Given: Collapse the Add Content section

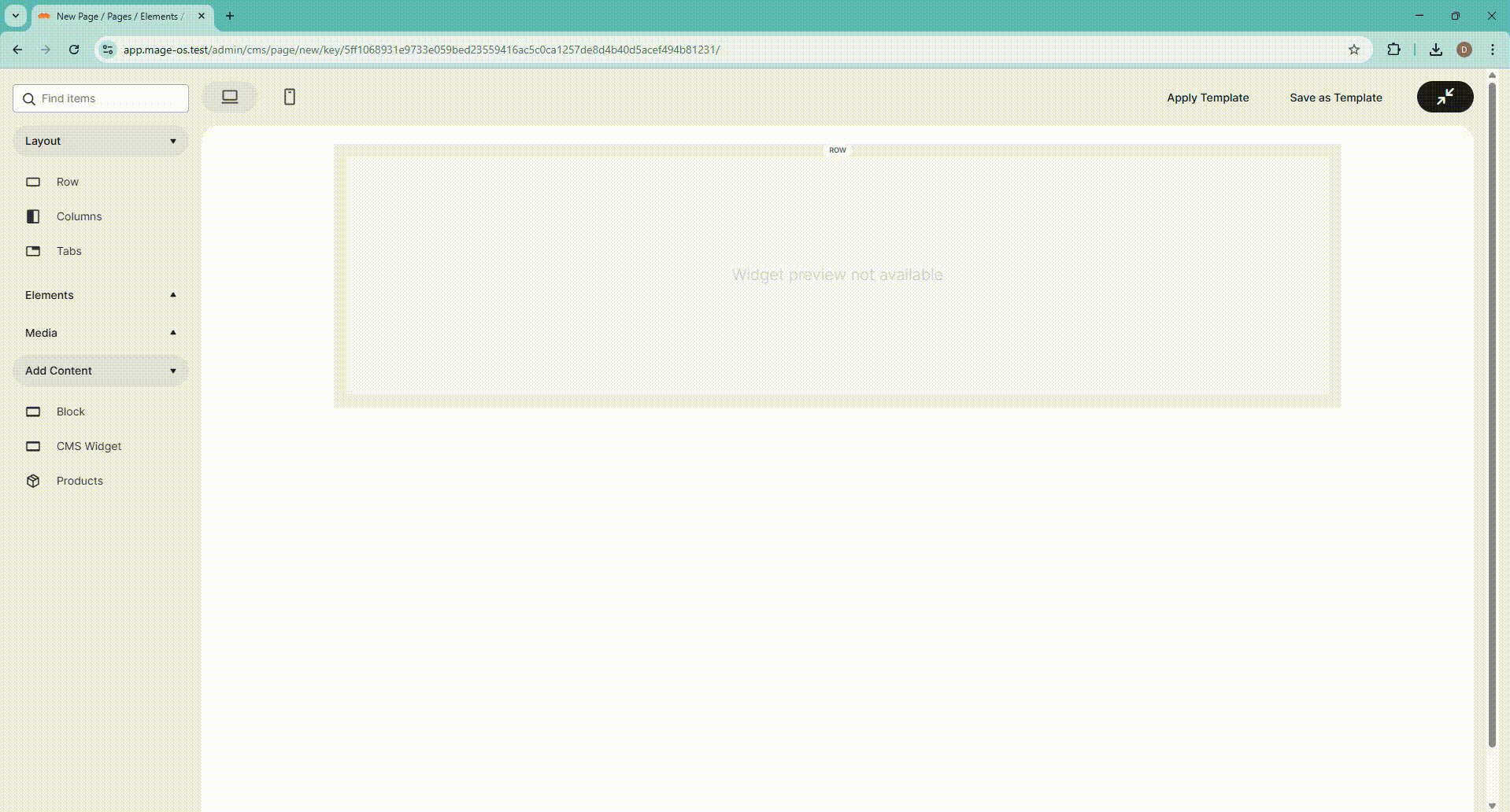Looking at the screenshot, I should coord(172,371).
